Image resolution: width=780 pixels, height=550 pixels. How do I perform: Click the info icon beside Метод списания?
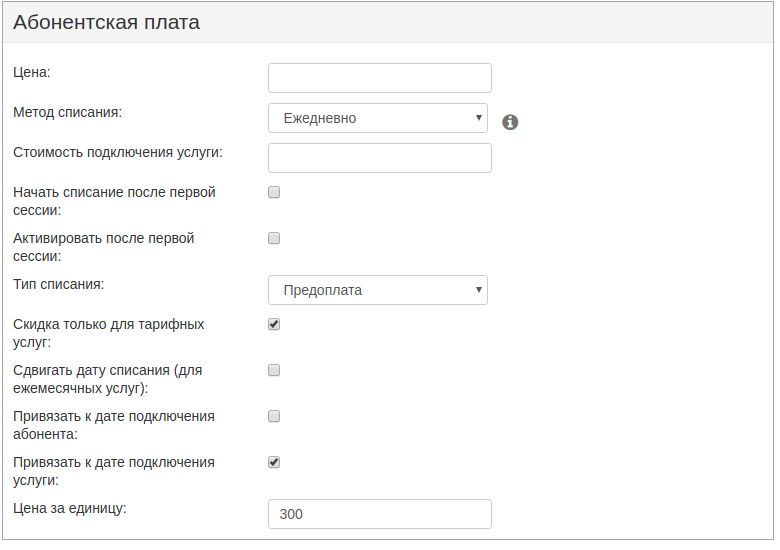pyautogui.click(x=510, y=122)
